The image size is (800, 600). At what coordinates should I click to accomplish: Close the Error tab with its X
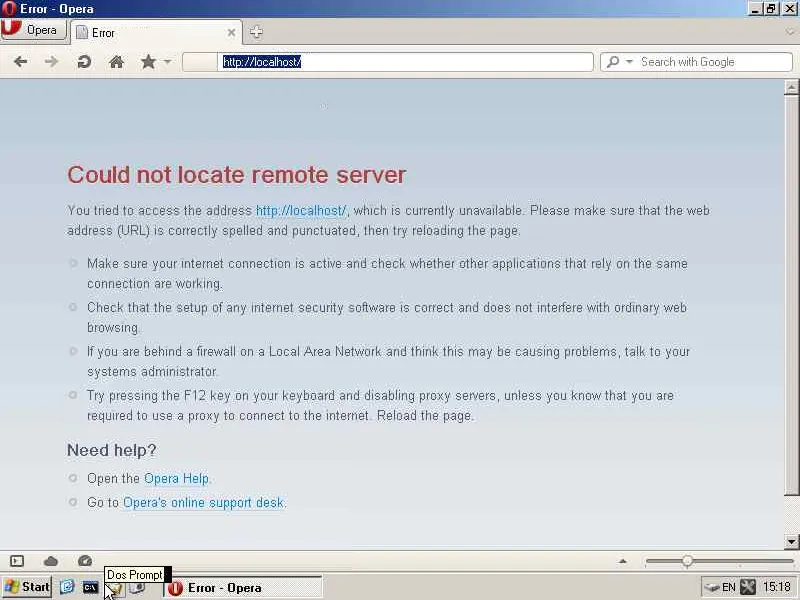click(231, 33)
